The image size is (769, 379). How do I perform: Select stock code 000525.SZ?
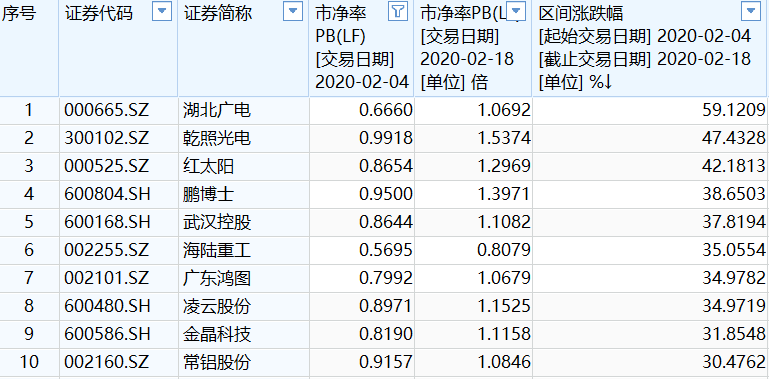pyautogui.click(x=106, y=166)
